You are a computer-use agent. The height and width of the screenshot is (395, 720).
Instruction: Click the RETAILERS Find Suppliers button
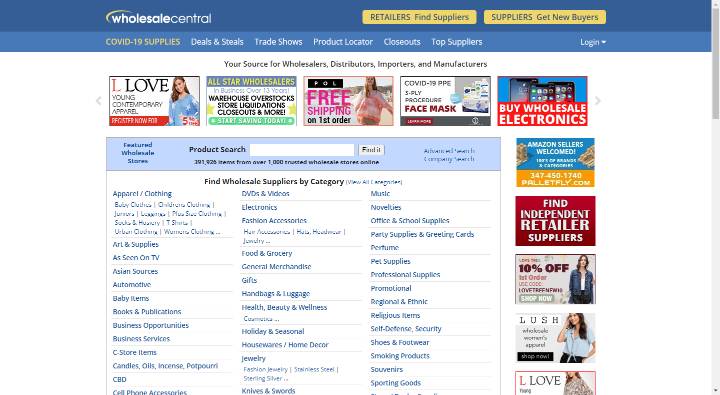click(x=419, y=17)
